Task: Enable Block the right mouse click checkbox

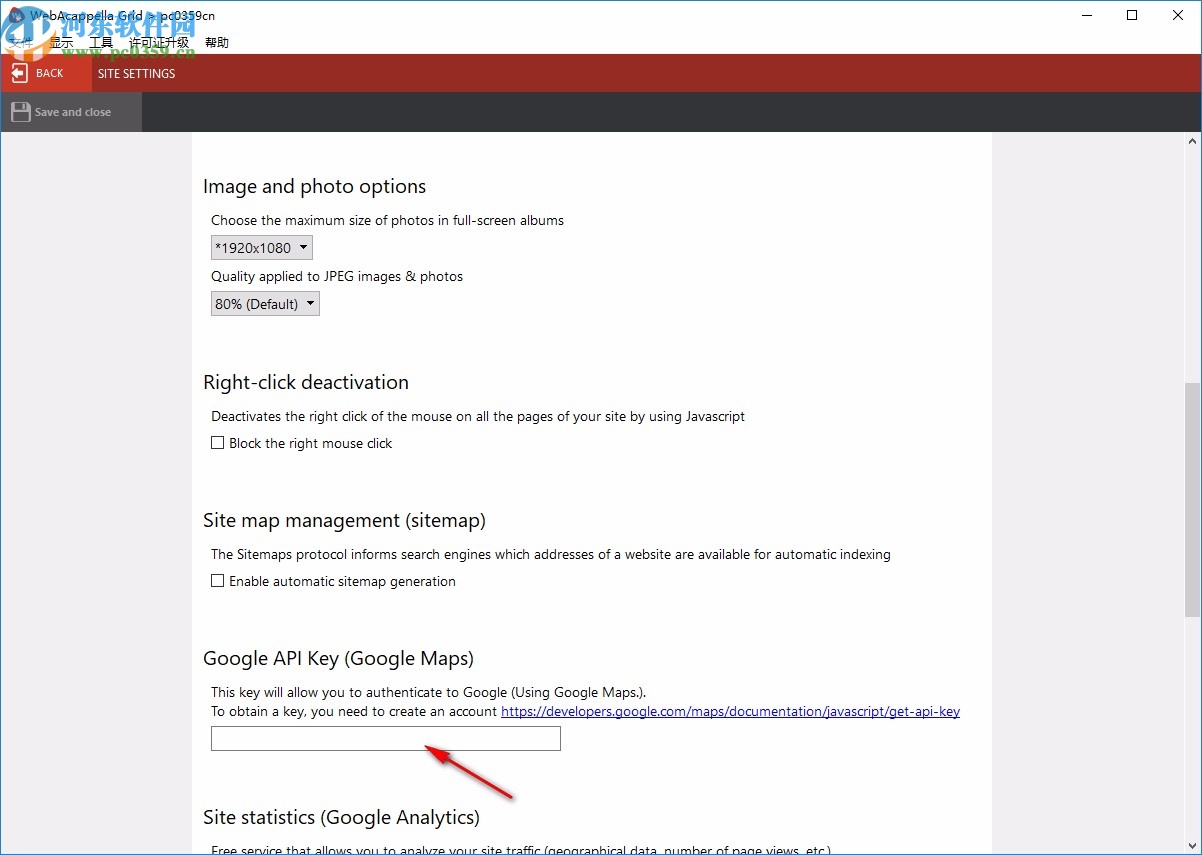Action: (217, 443)
